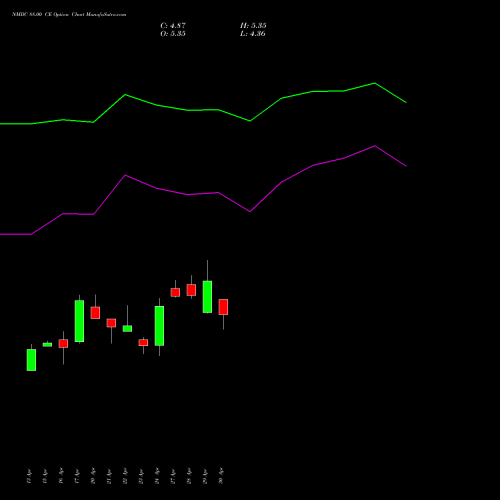Click the 17 Apr date label on axis
The height and width of the screenshot is (500, 500).
click(x=77, y=476)
